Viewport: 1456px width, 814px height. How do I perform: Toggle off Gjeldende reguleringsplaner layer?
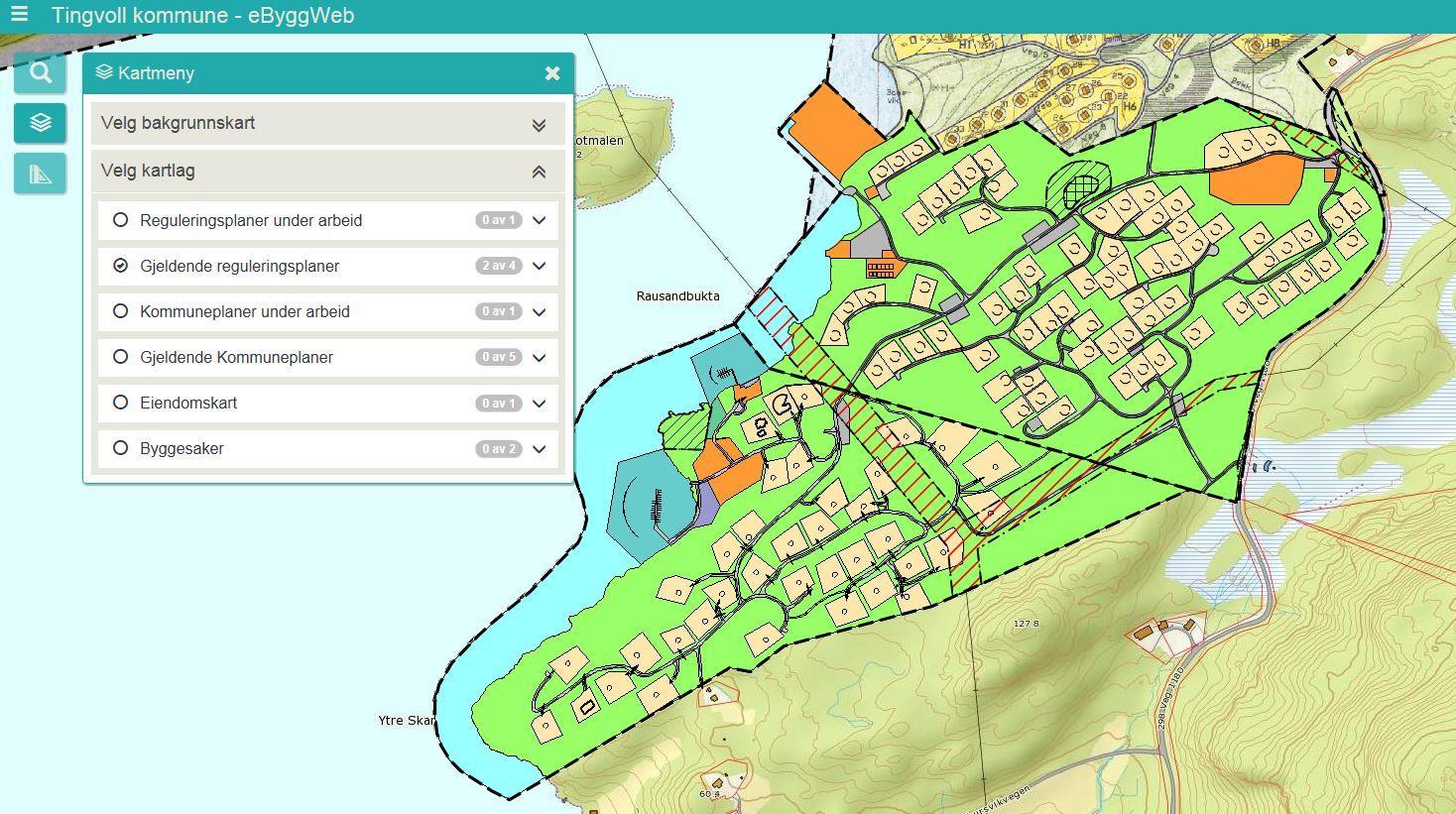(121, 266)
